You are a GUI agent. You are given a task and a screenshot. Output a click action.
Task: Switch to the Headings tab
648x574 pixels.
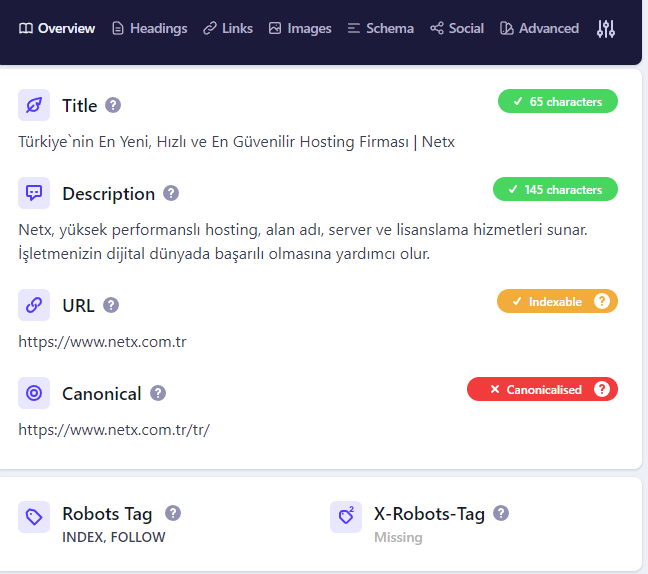[x=150, y=28]
